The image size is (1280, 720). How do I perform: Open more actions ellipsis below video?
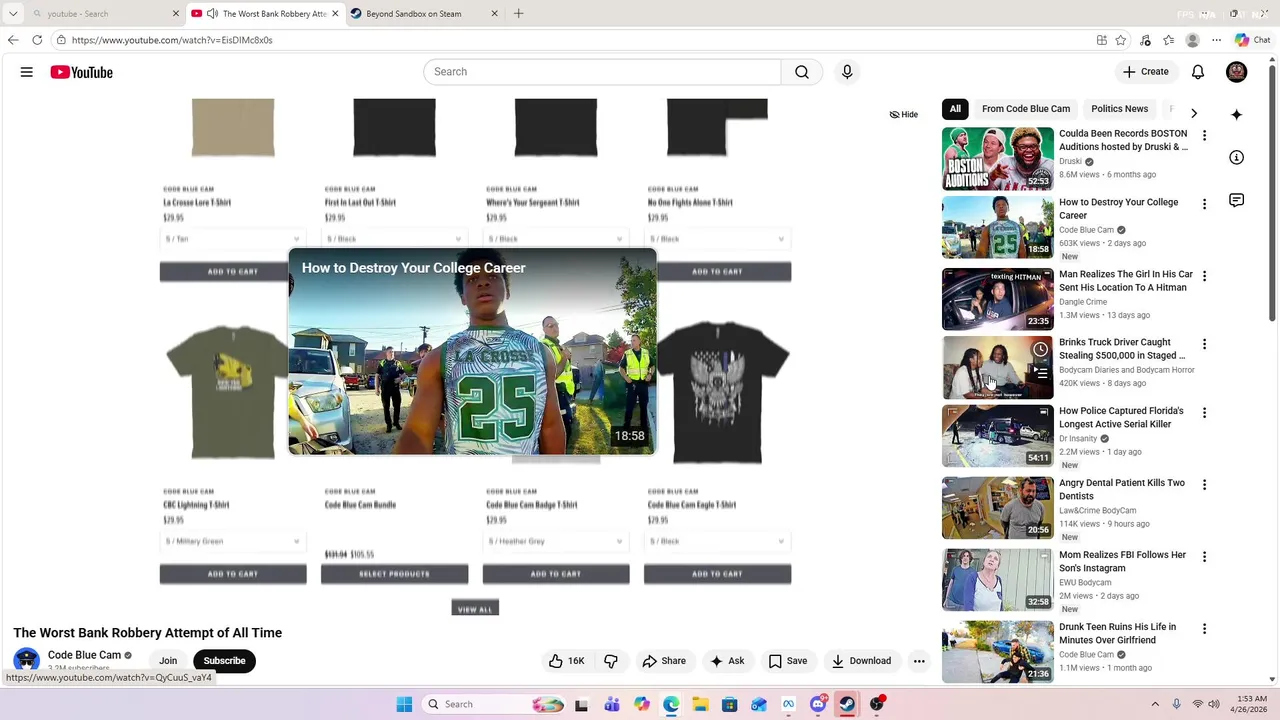[919, 661]
